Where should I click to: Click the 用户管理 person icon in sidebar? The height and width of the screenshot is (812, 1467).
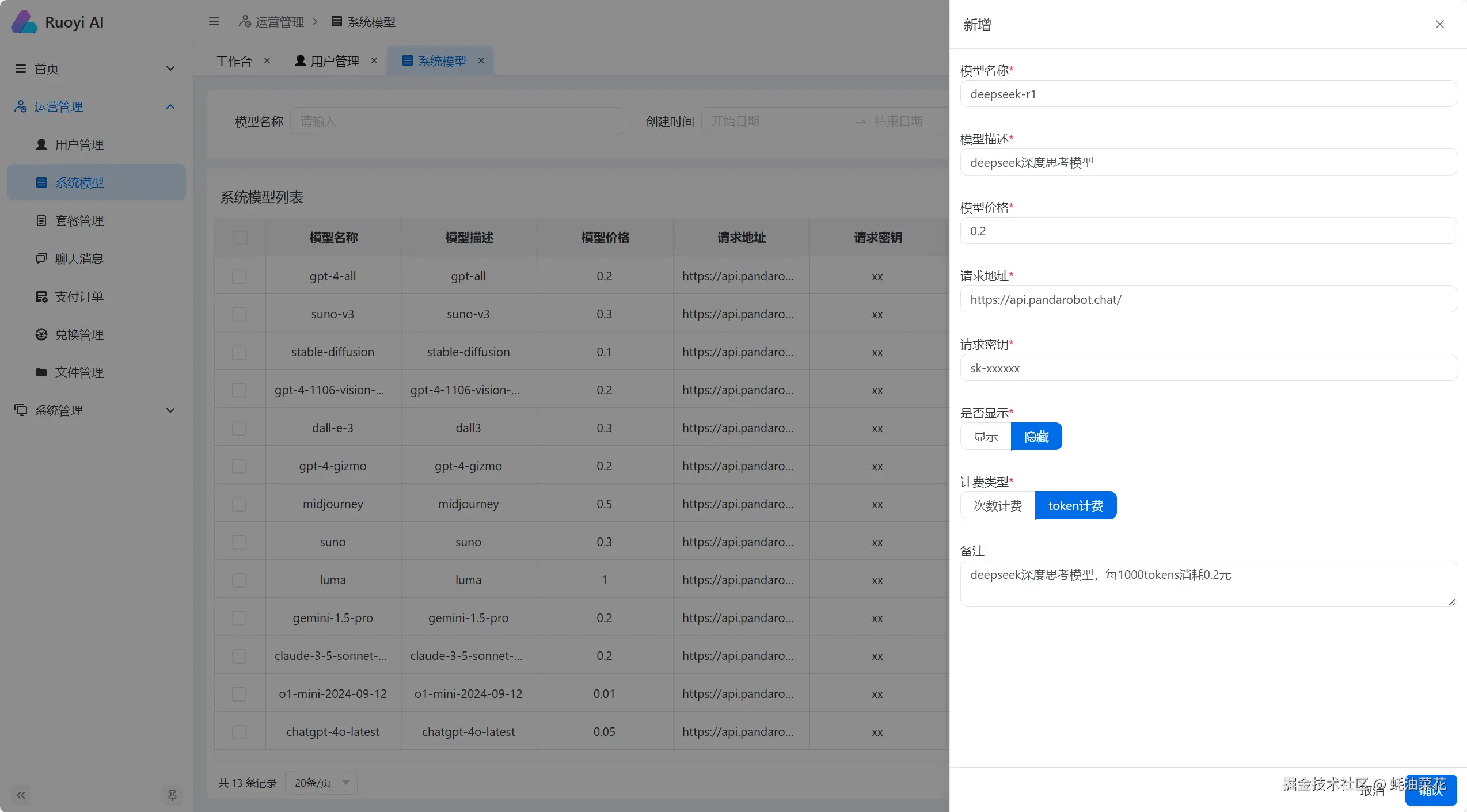(41, 144)
